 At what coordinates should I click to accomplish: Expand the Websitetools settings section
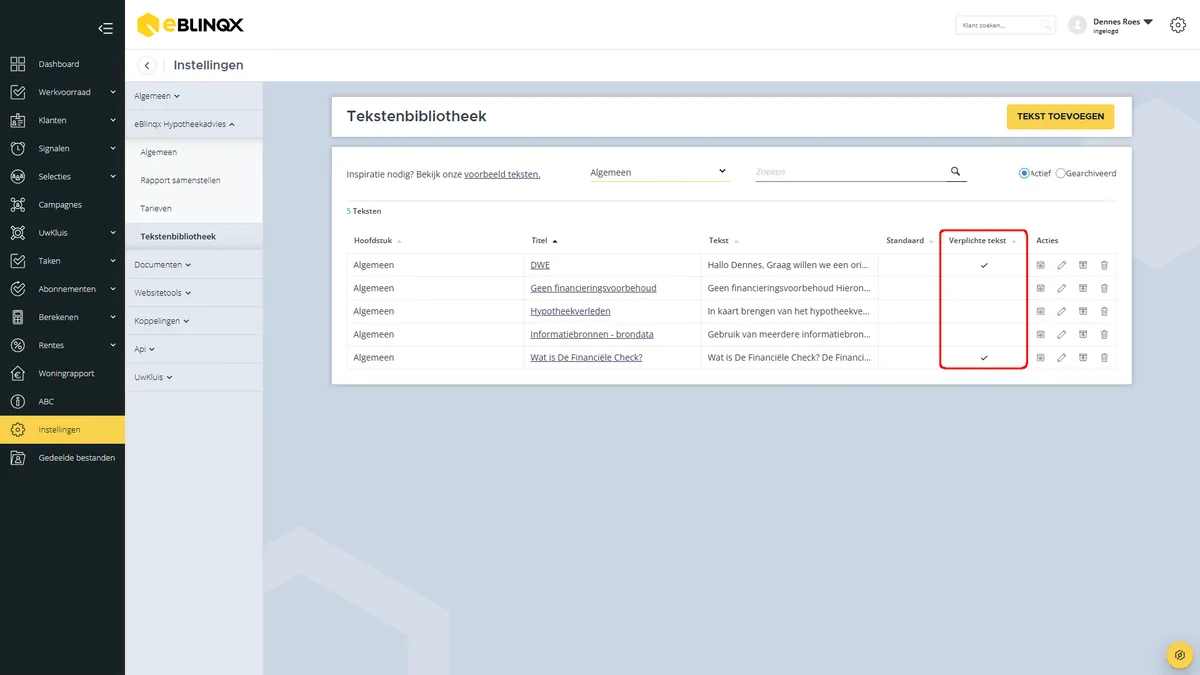pos(194,293)
